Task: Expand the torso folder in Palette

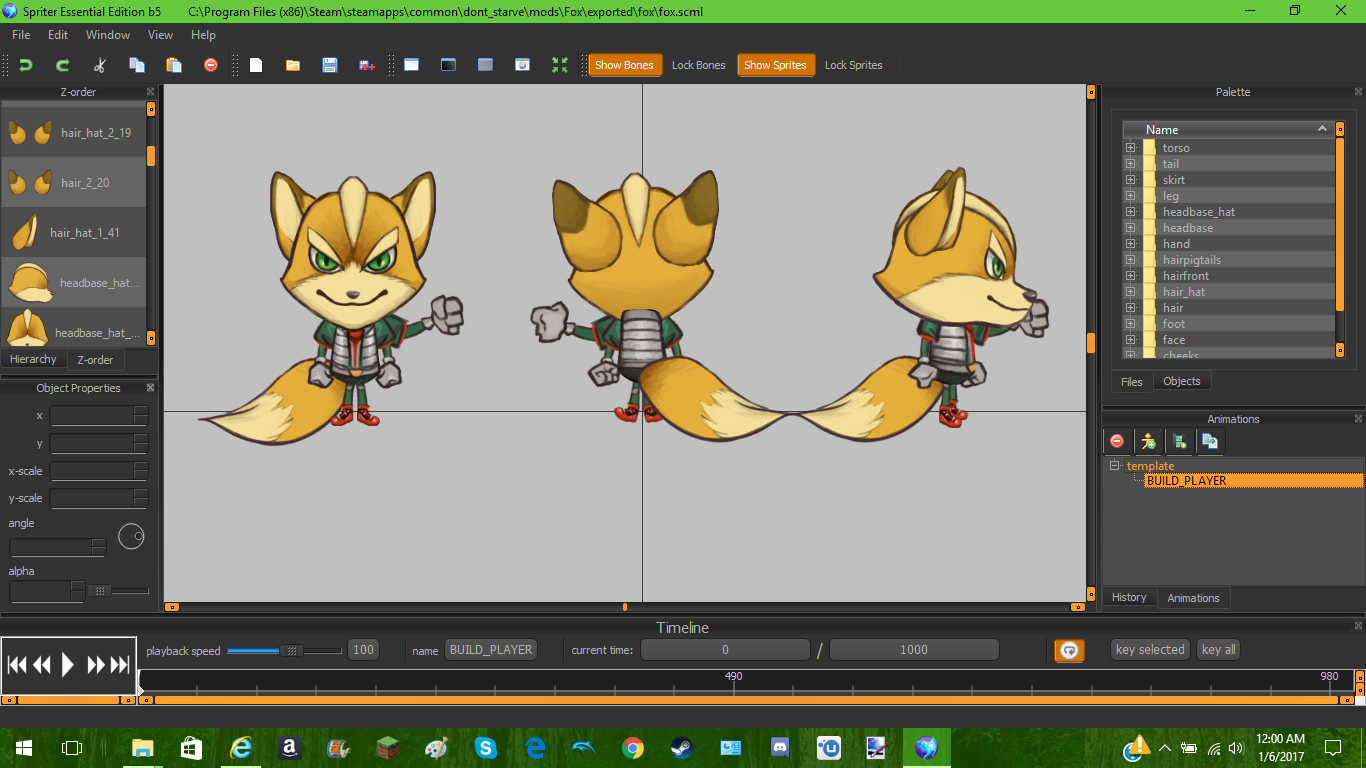Action: (x=1130, y=148)
